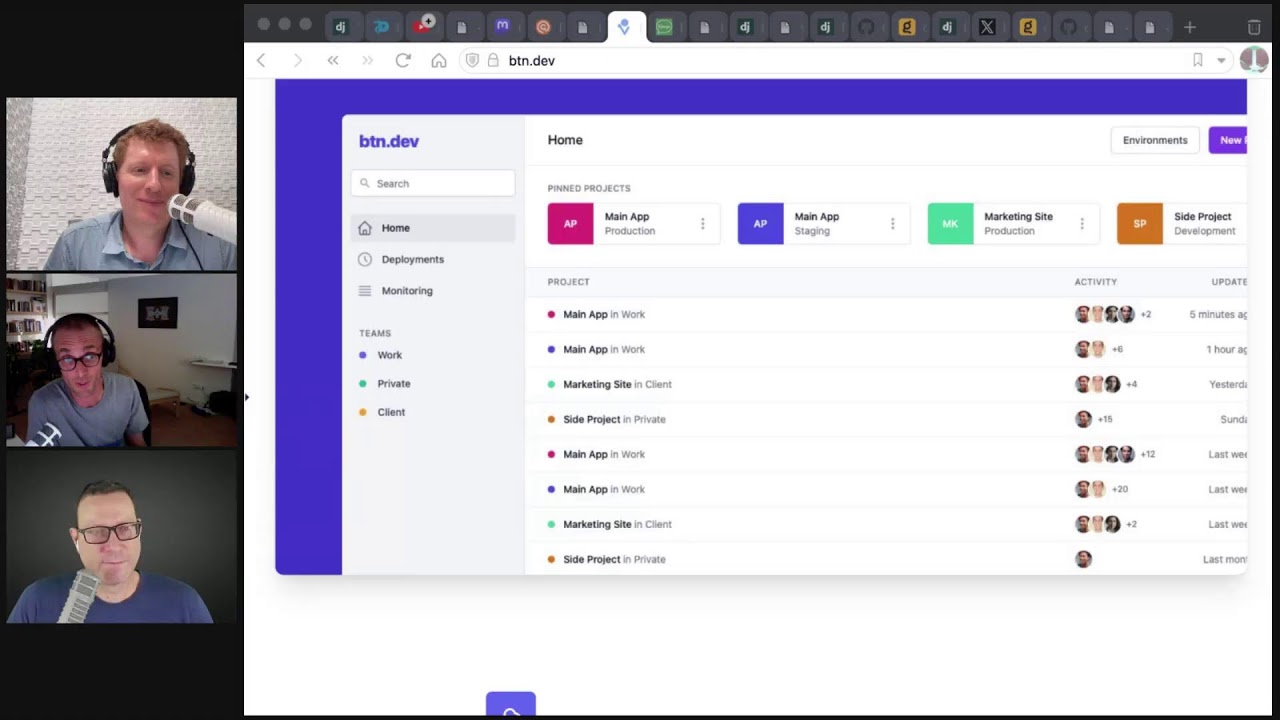Select the Client team in sidebar
1280x720 pixels.
(391, 412)
